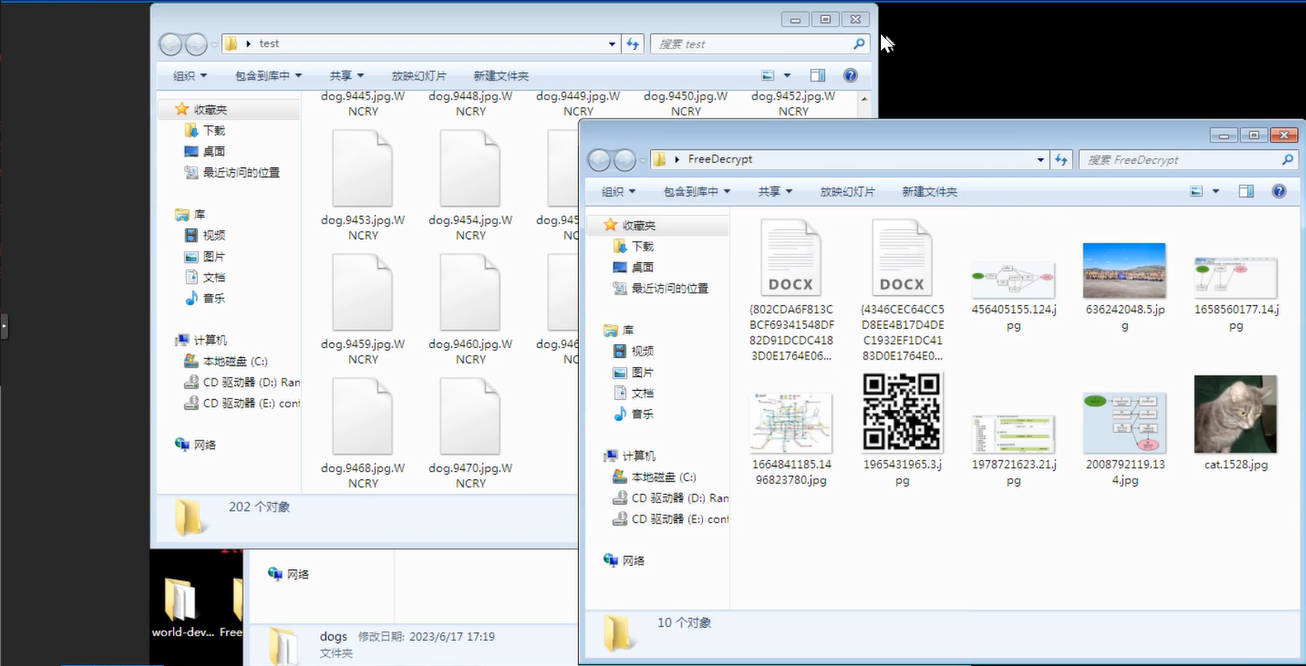1306x666 pixels.
Task: Toggle preview pane in test window
Action: coord(818,76)
